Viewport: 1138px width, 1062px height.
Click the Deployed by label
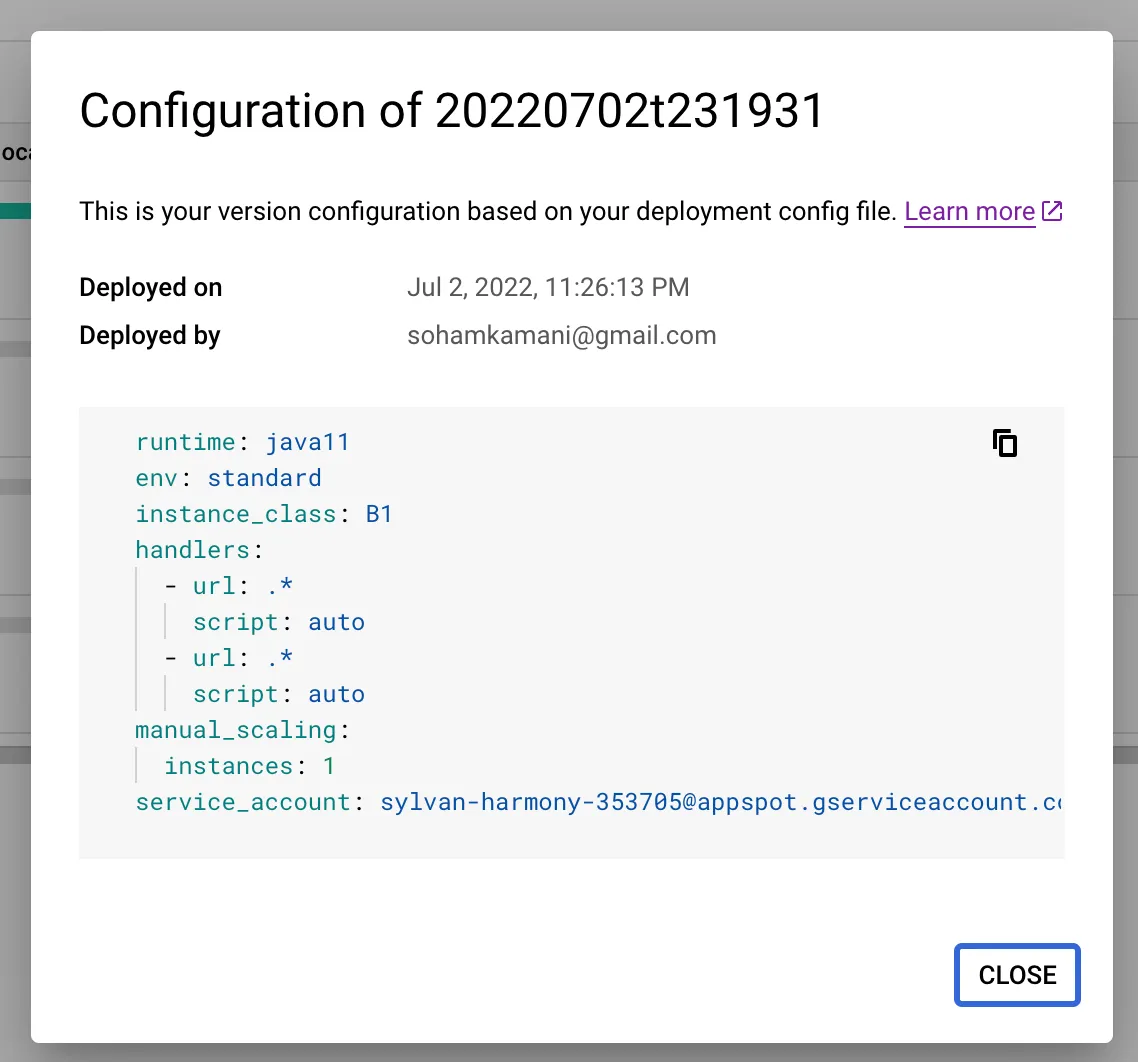pos(149,335)
